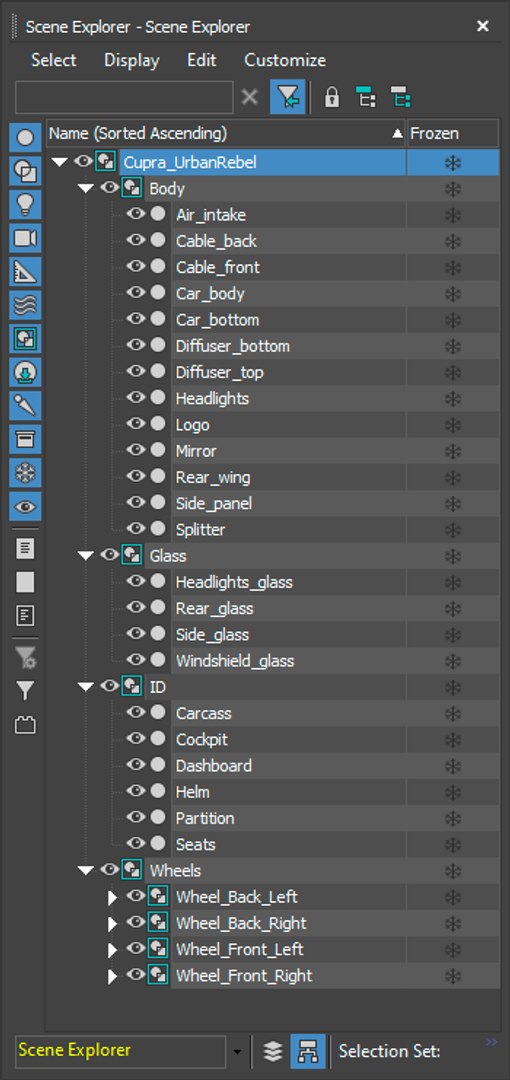This screenshot has width=510, height=1080.
Task: Toggle visibility of the Glass group
Action: [110, 555]
